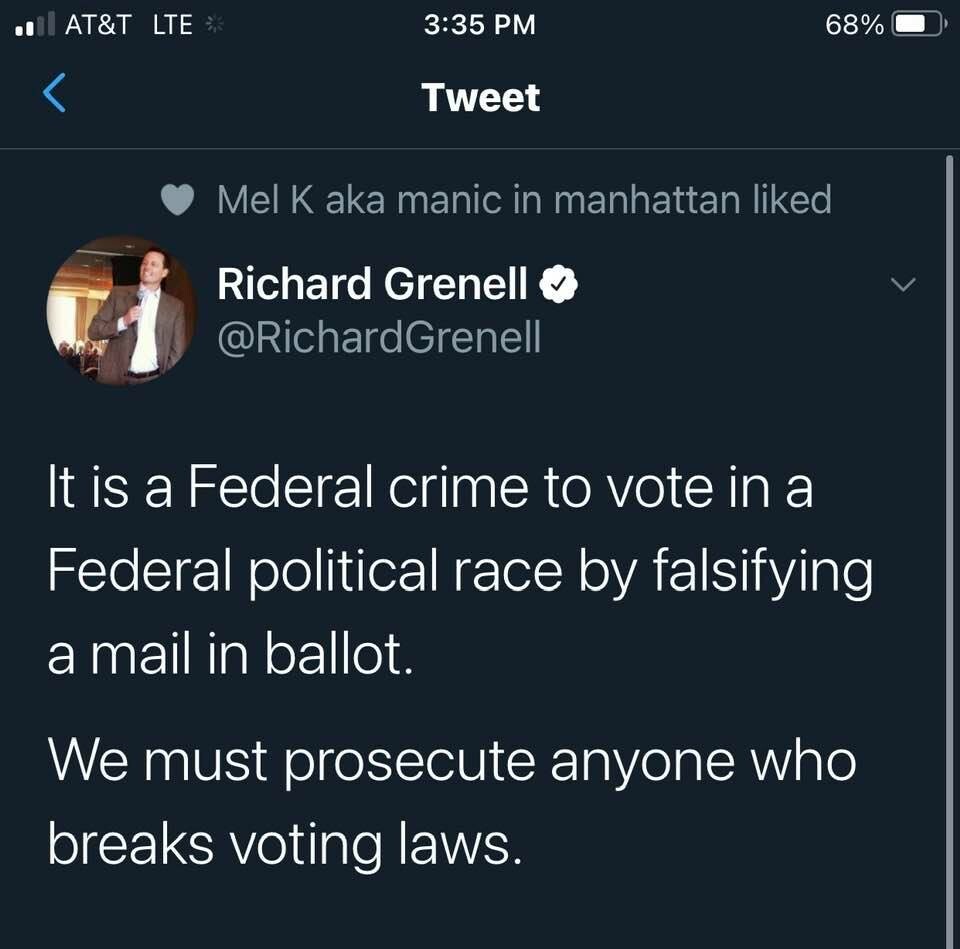Tap the blue back arrow
This screenshot has width=960, height=949.
55,95
